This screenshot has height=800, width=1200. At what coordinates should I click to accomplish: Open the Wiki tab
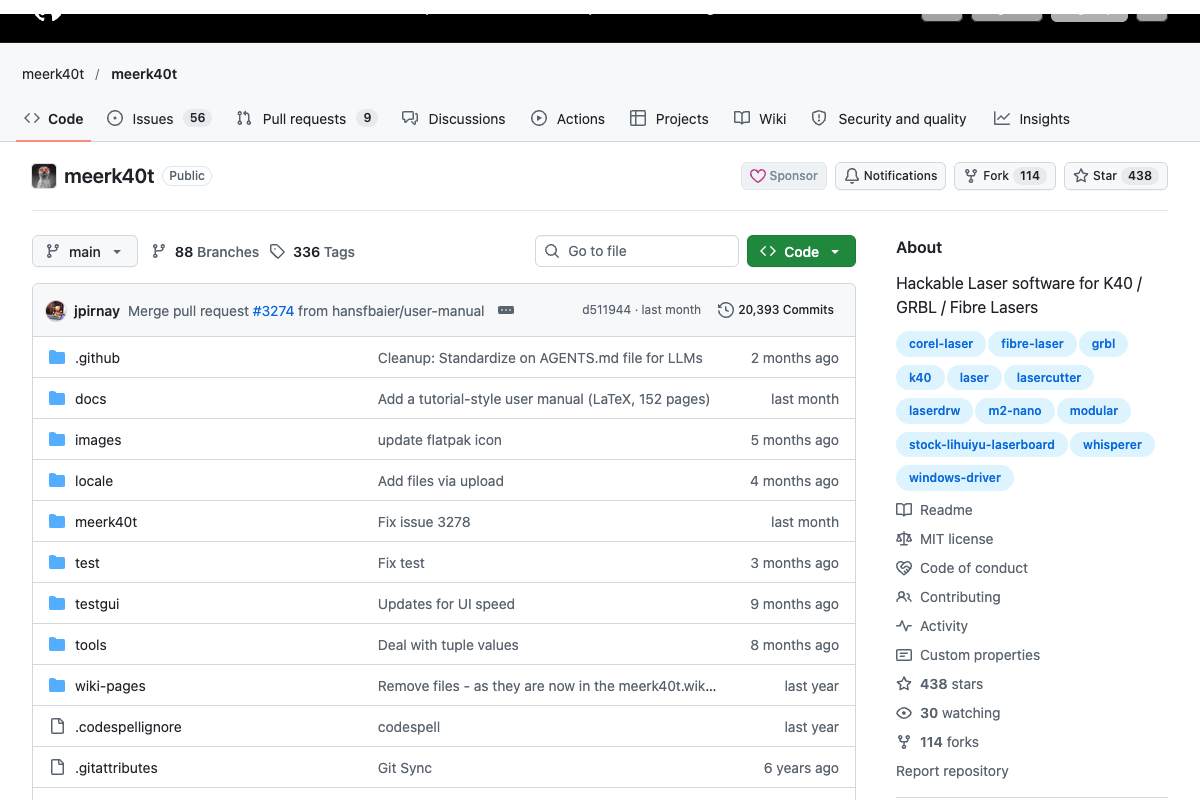[760, 119]
